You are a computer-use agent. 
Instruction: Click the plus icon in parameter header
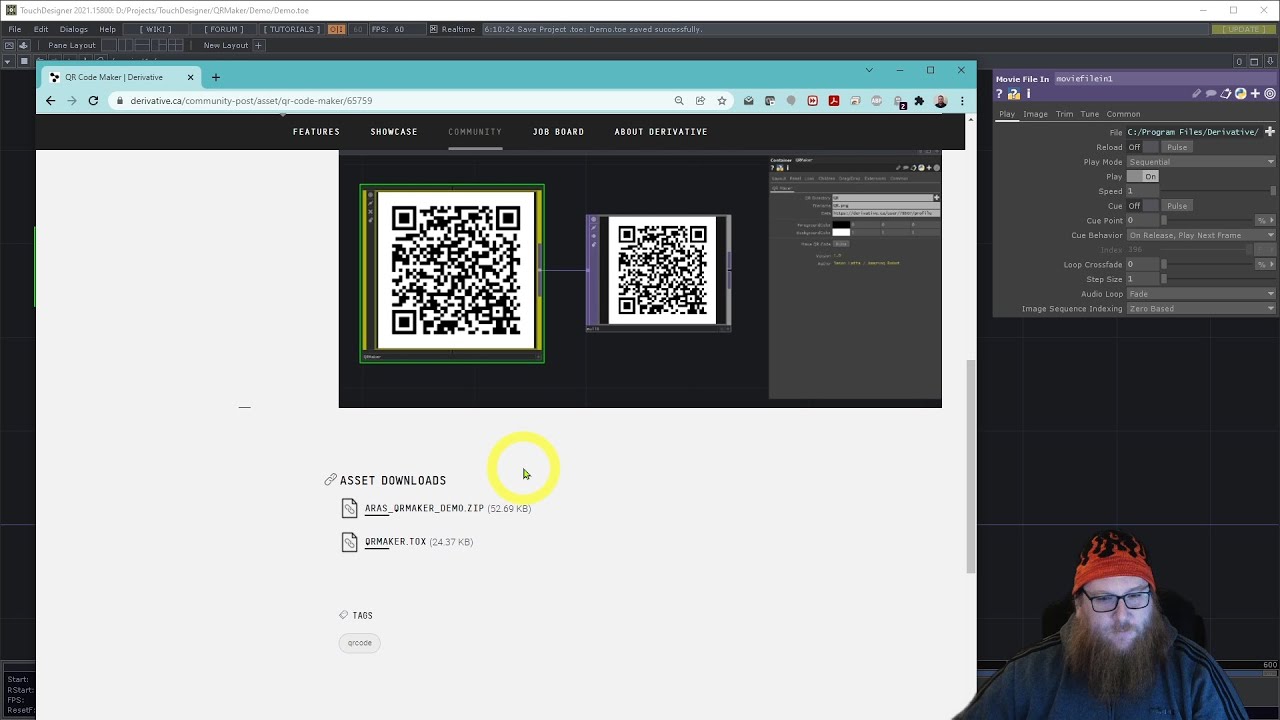click(1255, 94)
